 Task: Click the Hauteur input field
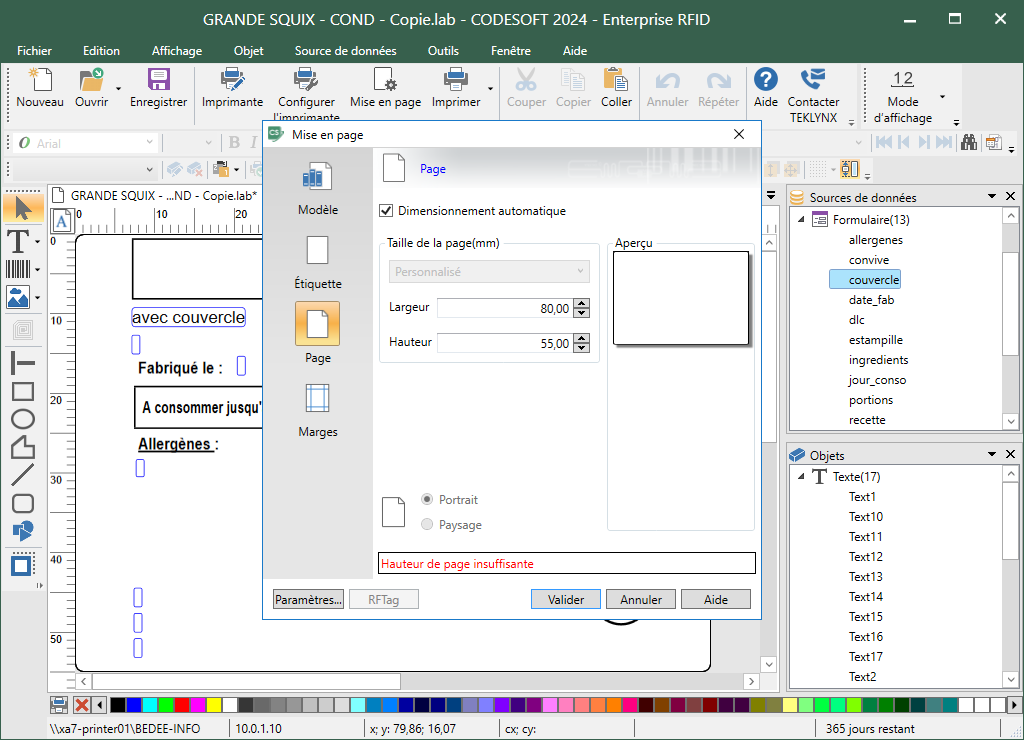(505, 343)
